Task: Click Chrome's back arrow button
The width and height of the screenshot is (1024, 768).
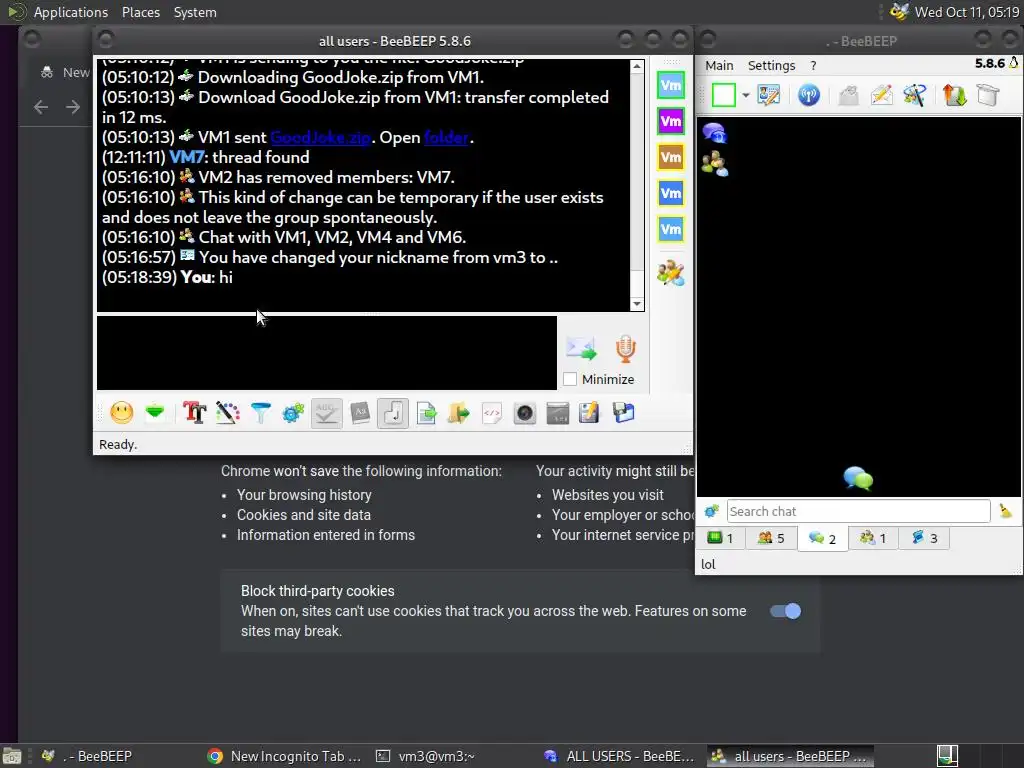Action: 41,107
